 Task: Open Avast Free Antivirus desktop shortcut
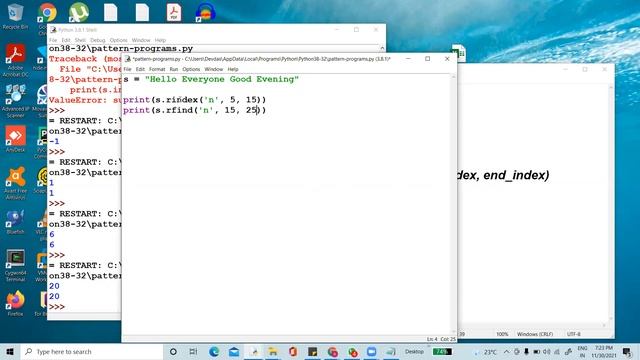[x=15, y=183]
